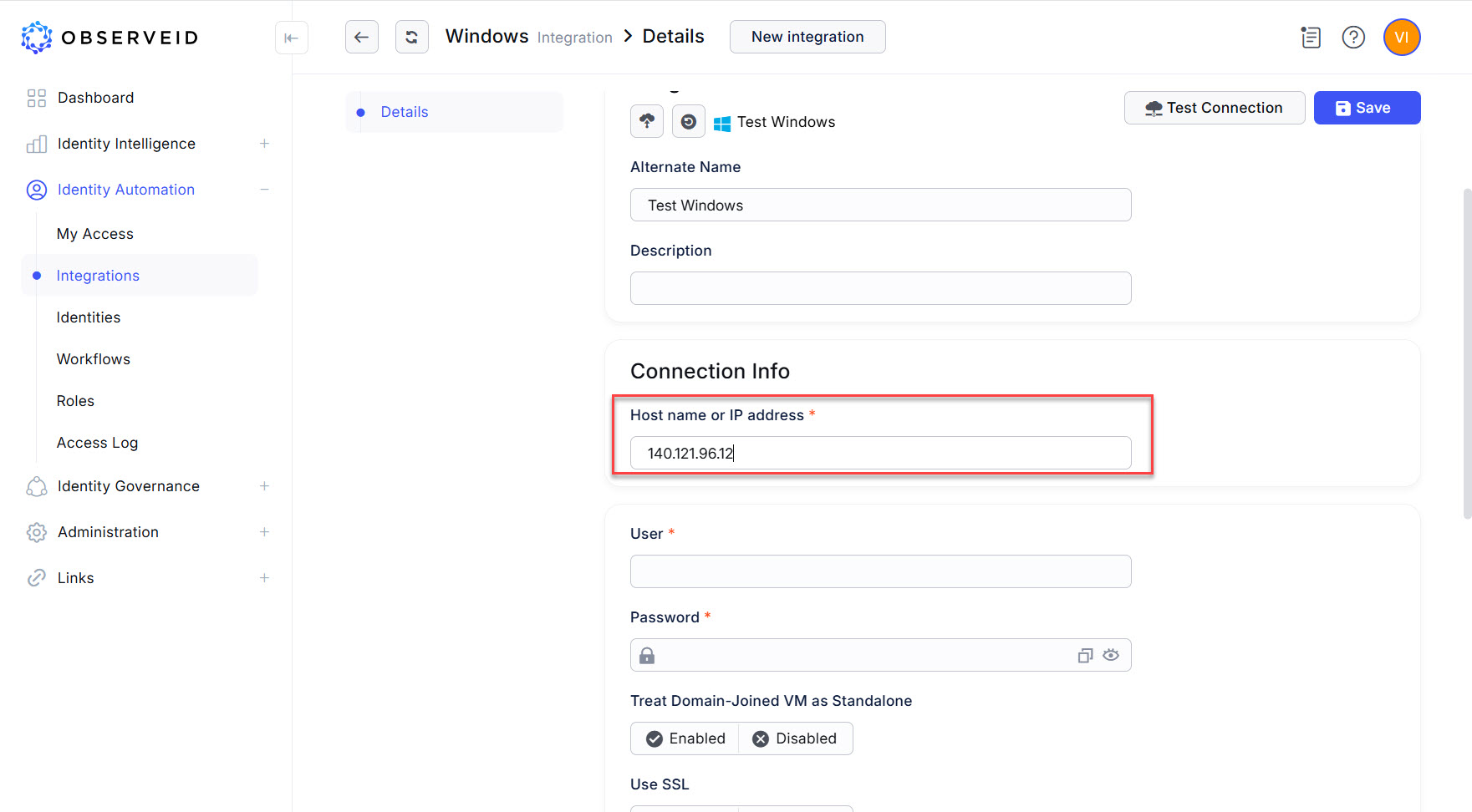This screenshot has height=812, width=1472.
Task: Select the Details tab
Action: pos(405,112)
